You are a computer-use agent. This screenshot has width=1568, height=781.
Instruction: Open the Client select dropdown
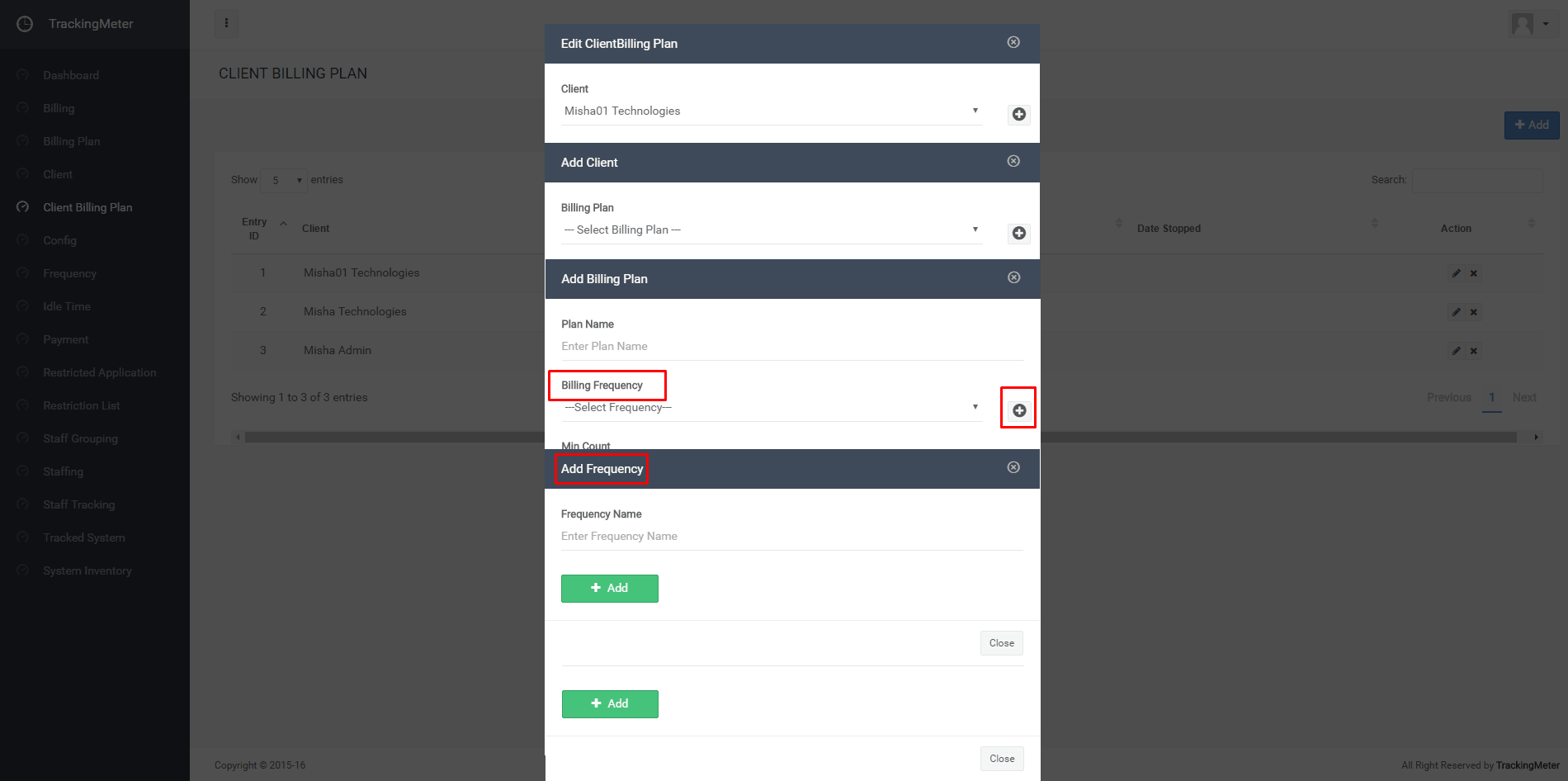(771, 111)
